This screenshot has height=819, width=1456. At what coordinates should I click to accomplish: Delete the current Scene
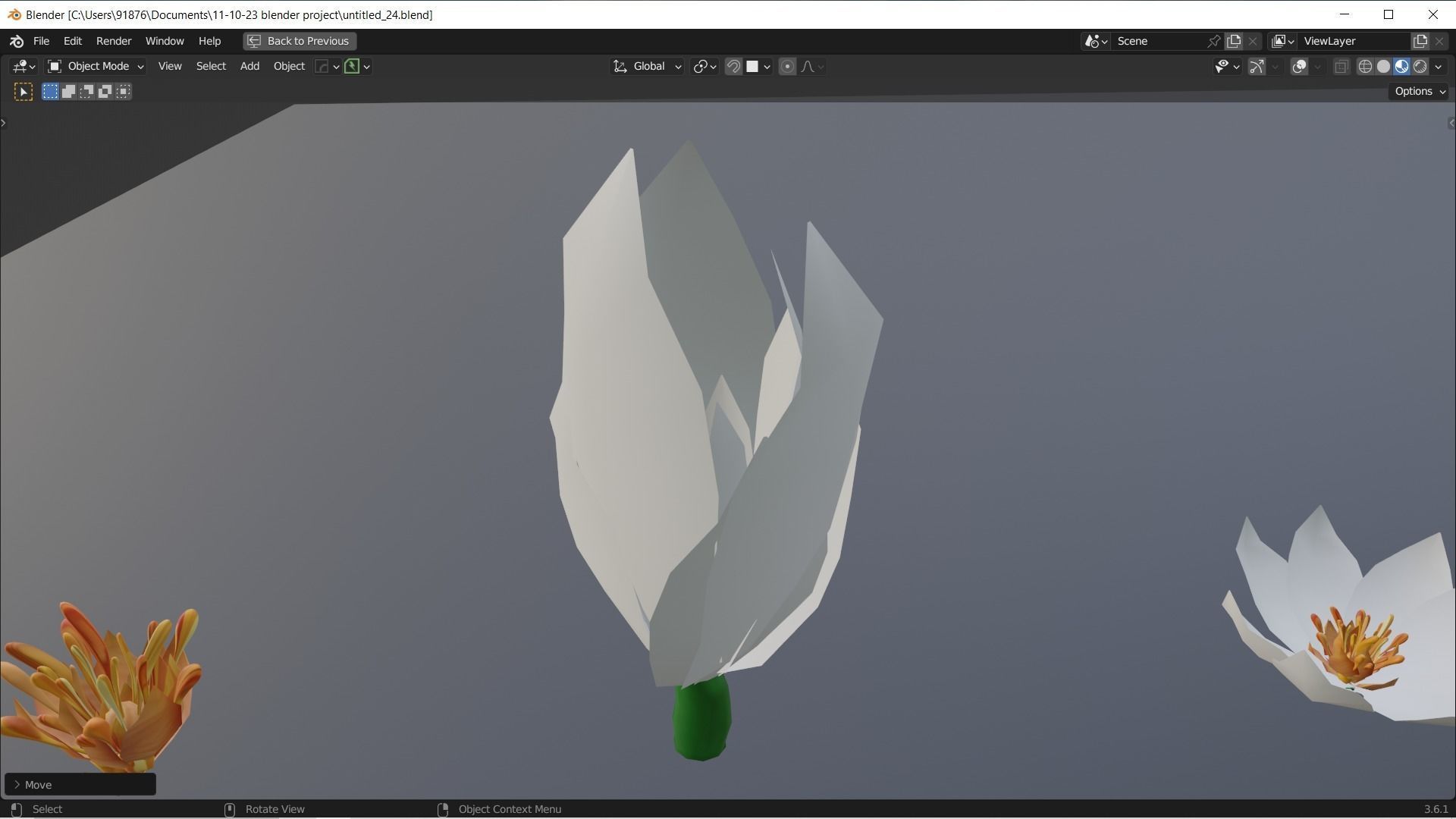point(1253,41)
